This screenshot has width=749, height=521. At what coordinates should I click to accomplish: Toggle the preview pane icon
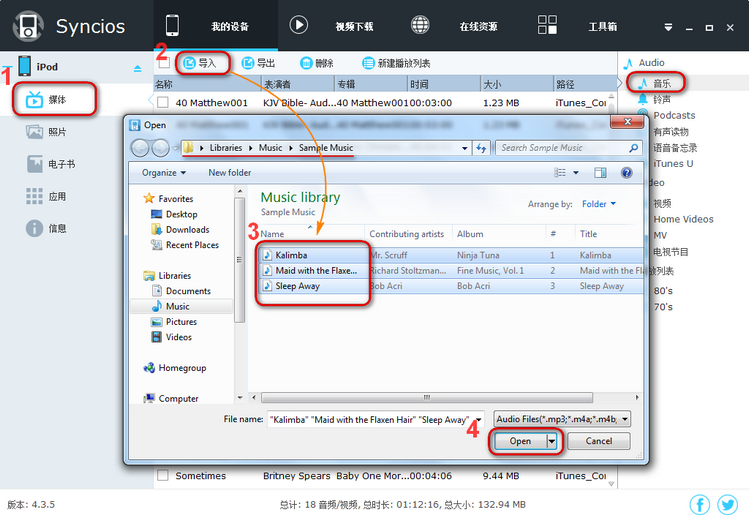[x=600, y=173]
